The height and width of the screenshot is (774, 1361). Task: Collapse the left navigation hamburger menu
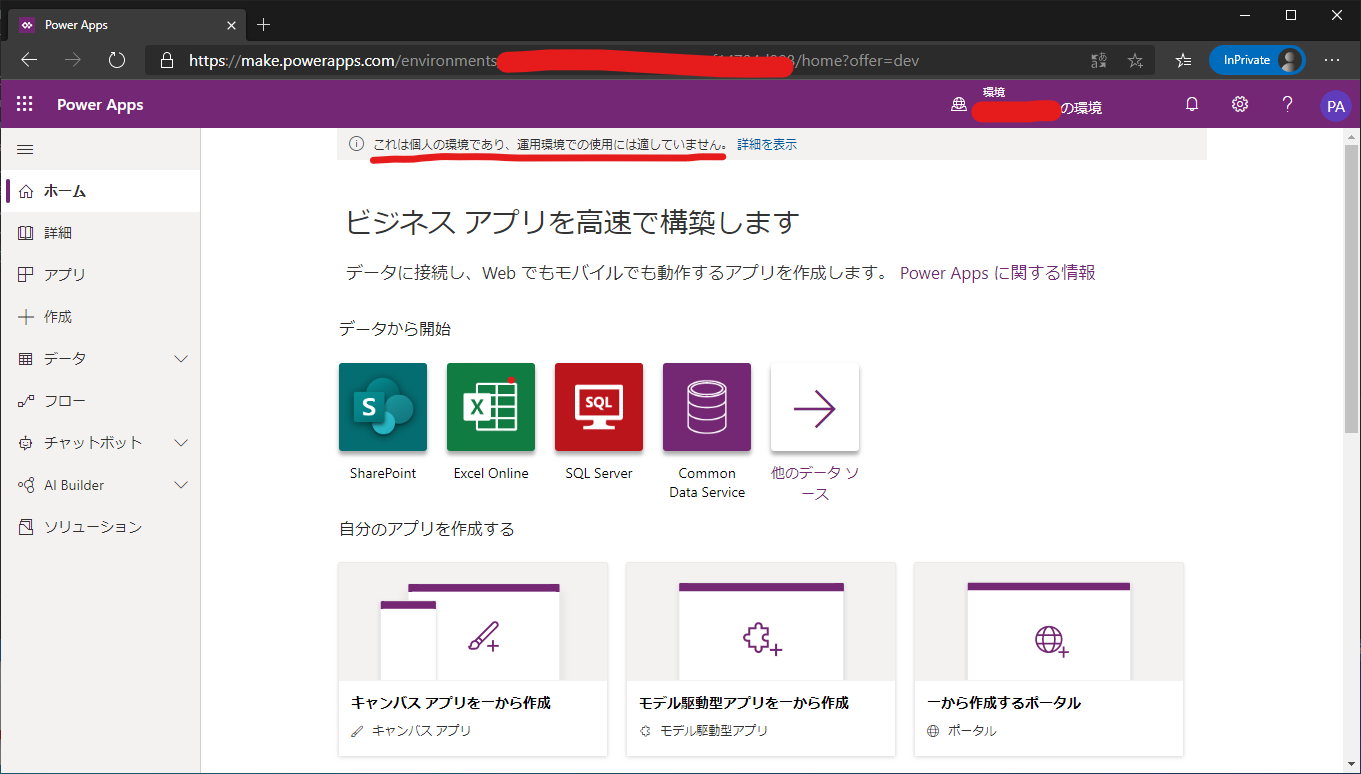coord(26,149)
